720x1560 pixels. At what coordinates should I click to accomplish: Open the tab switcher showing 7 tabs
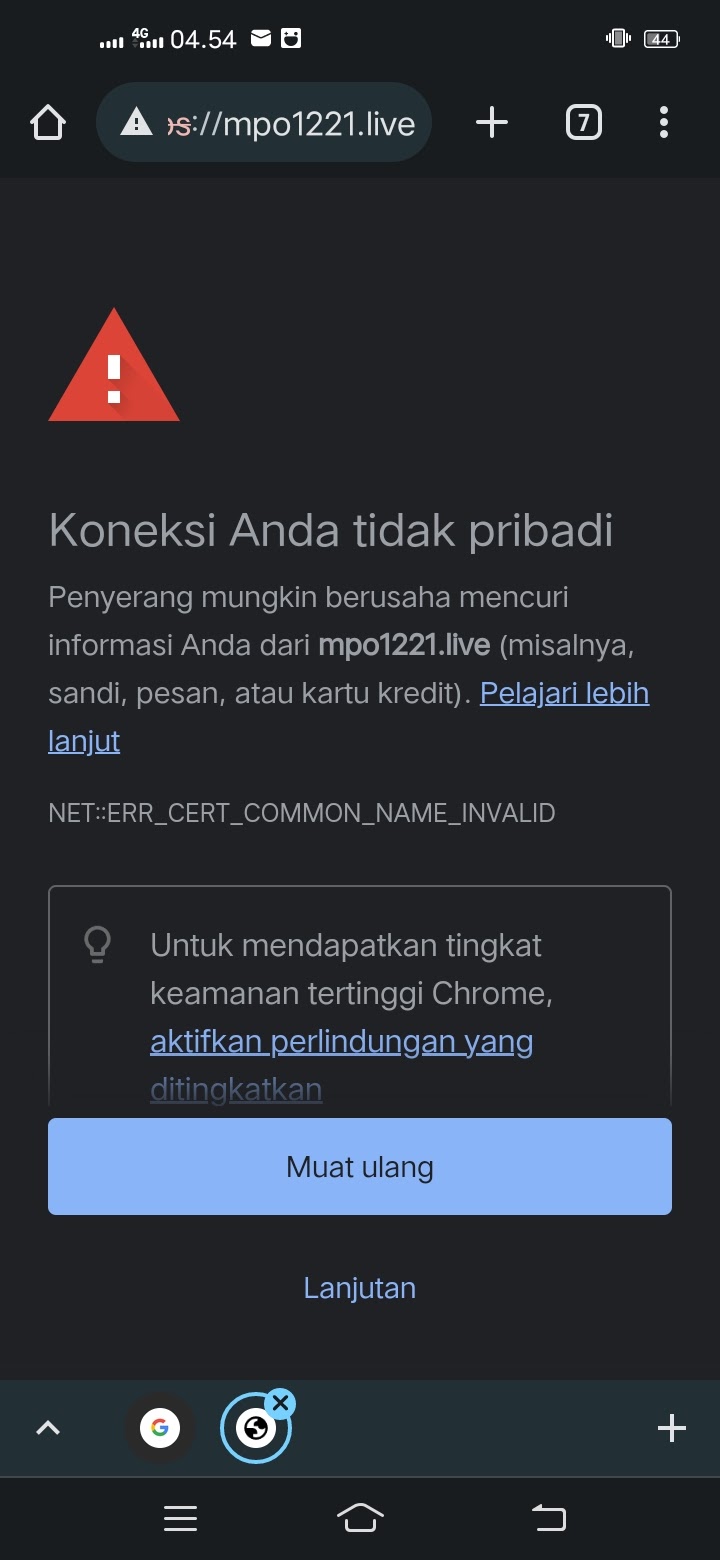click(x=583, y=122)
